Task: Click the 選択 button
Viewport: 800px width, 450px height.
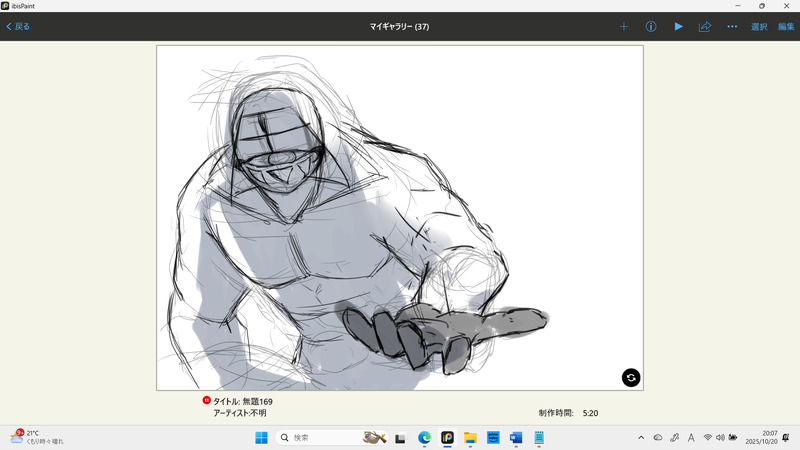Action: (x=759, y=27)
